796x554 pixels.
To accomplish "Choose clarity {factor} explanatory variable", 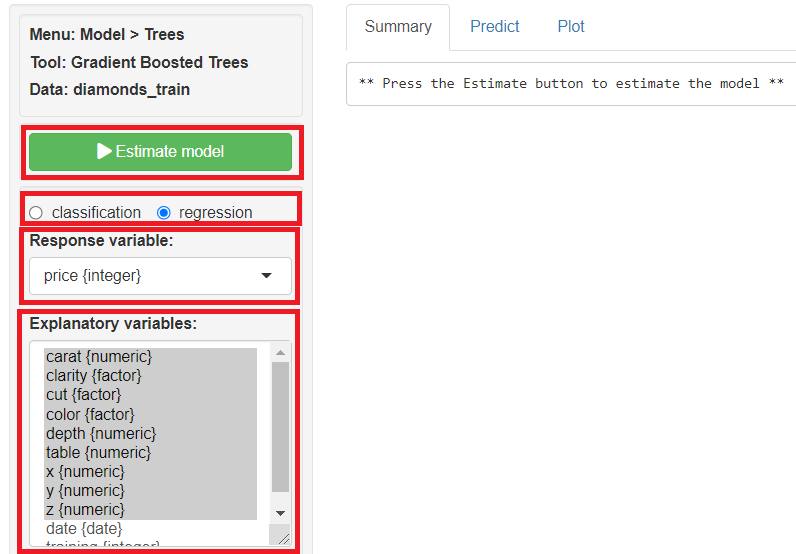I will point(94,376).
